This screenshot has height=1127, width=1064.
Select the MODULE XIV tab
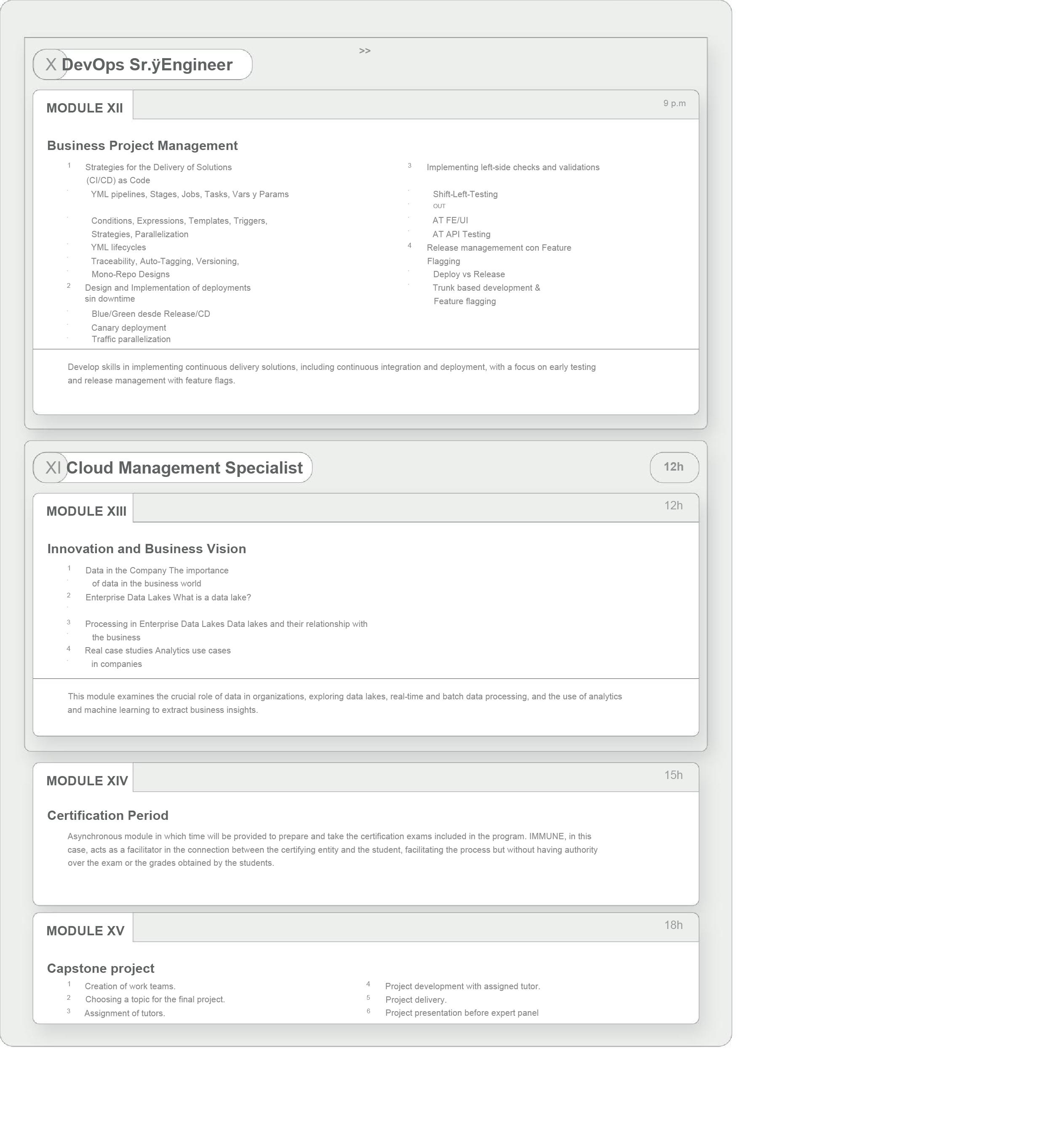(87, 781)
